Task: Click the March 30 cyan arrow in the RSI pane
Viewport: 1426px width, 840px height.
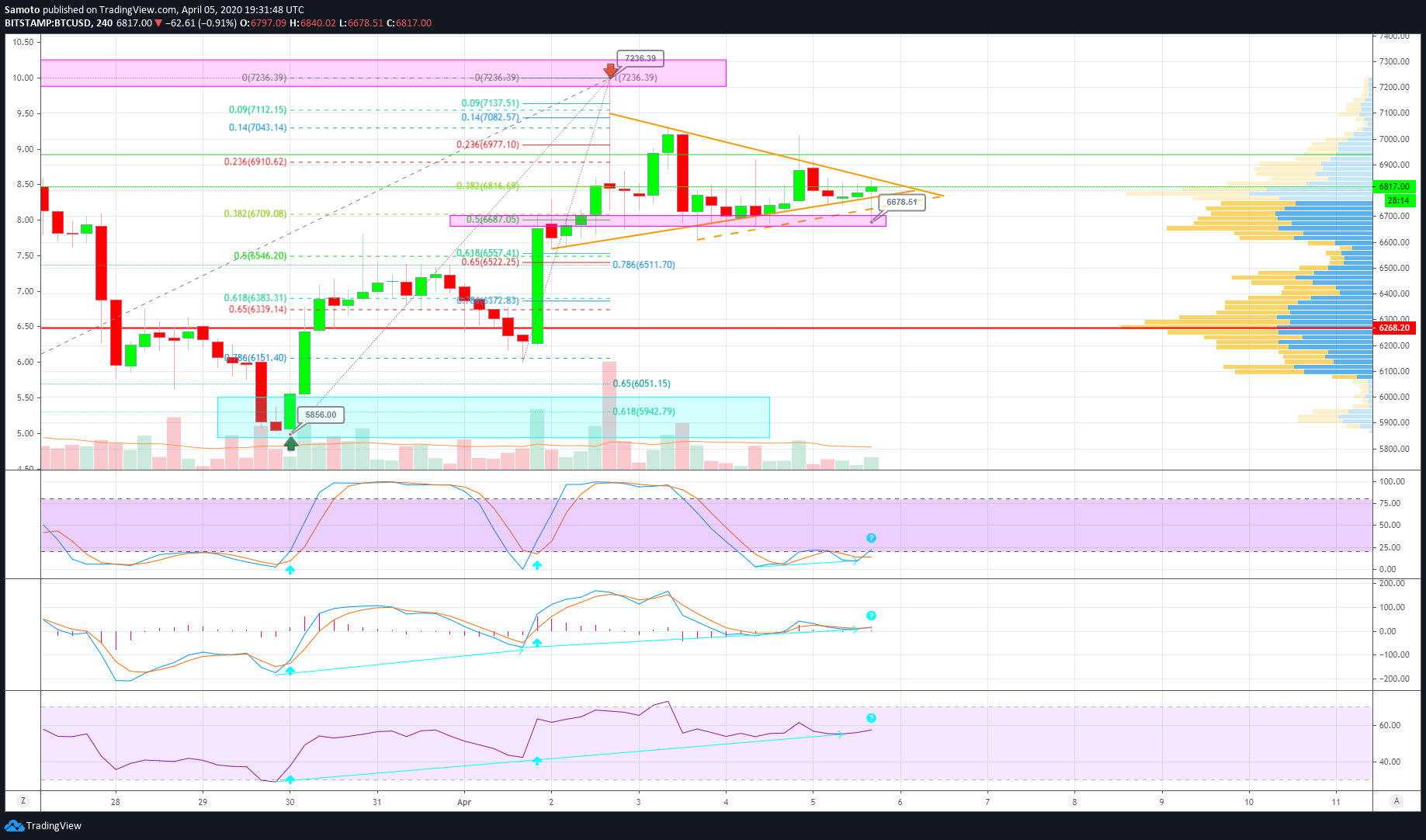Action: click(290, 779)
